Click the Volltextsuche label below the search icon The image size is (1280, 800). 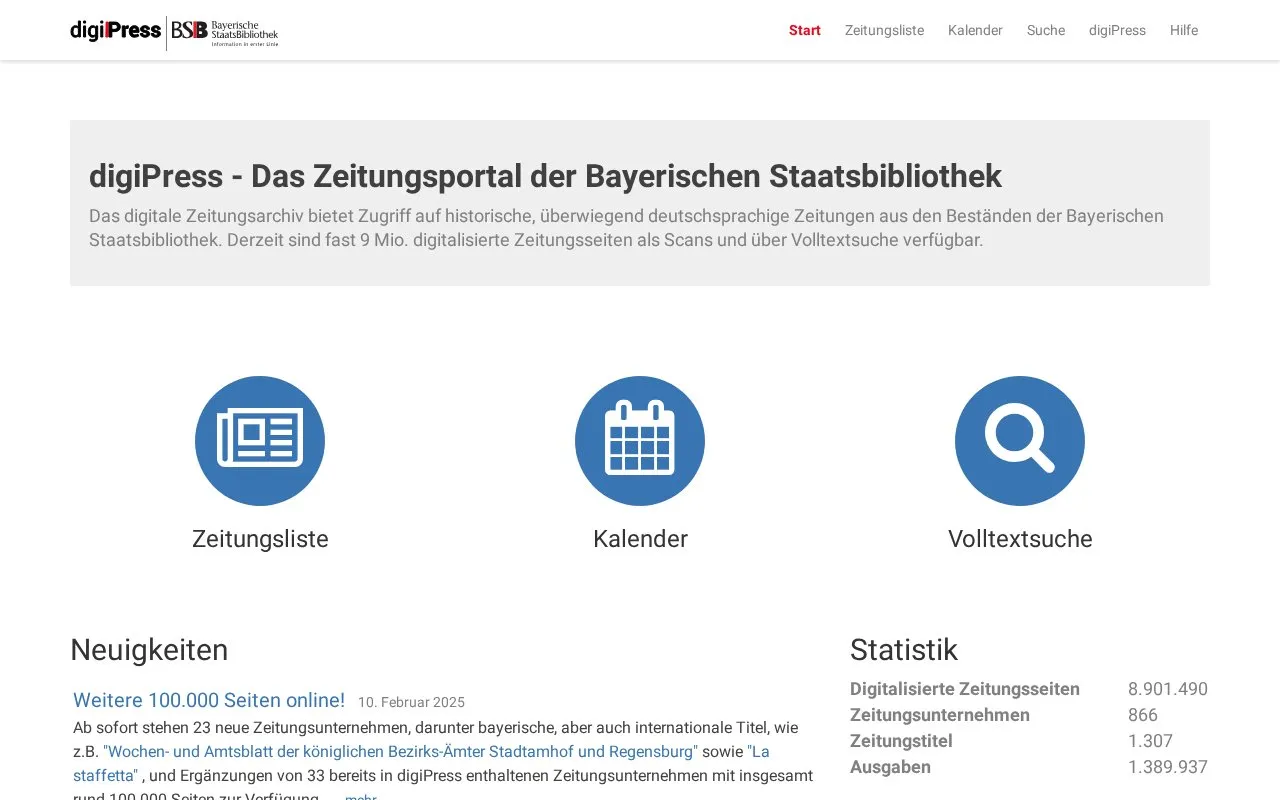coord(1020,539)
